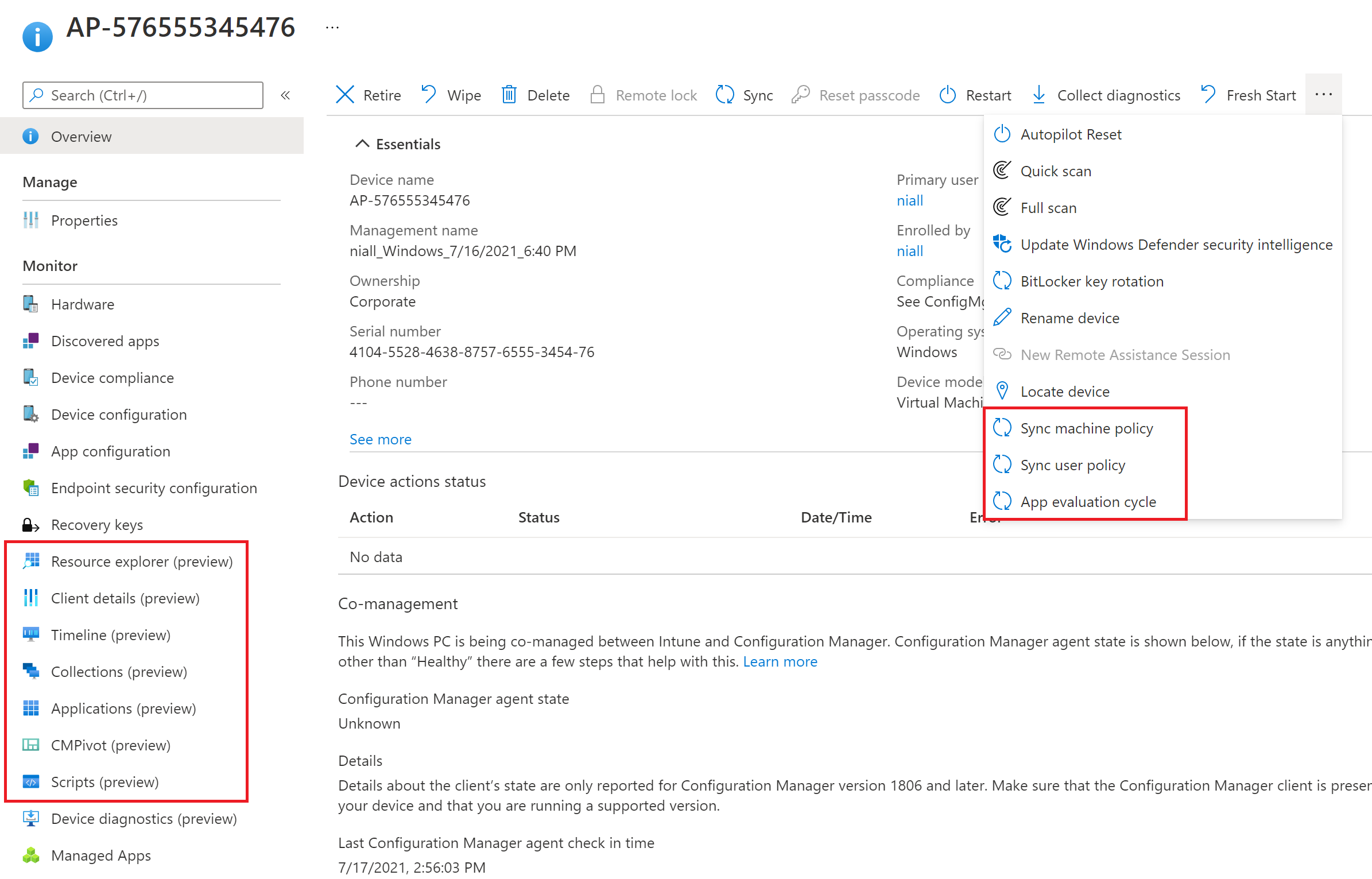Select Quick scan menu entry
Viewport: 1372px width, 879px height.
[x=1163, y=171]
